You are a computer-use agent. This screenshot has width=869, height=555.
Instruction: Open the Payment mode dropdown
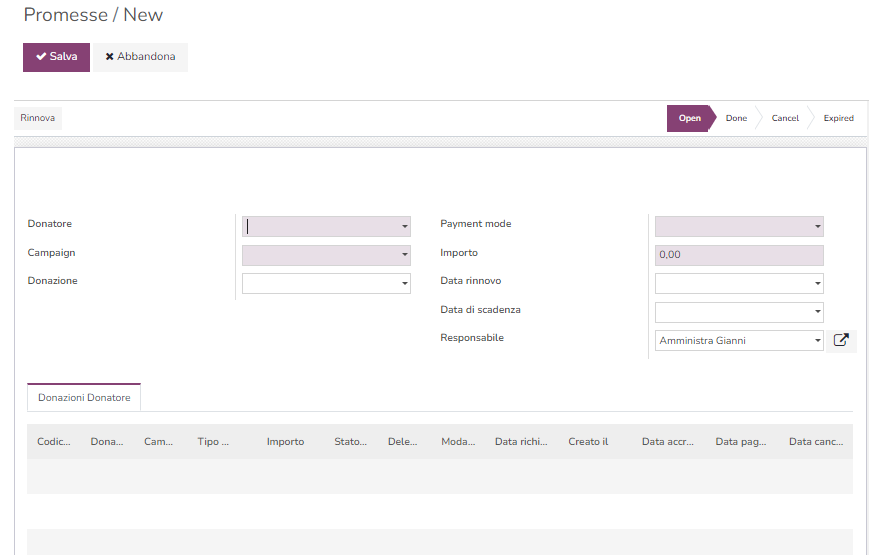pos(818,227)
